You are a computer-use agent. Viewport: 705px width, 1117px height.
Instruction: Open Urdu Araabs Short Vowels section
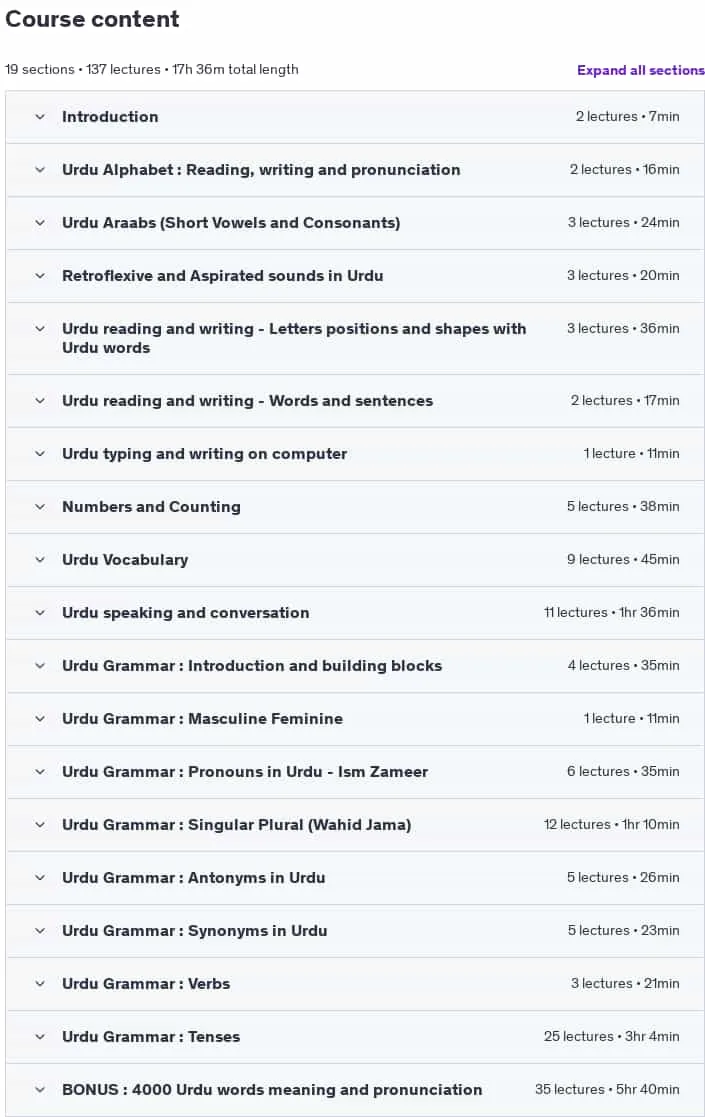tap(40, 222)
